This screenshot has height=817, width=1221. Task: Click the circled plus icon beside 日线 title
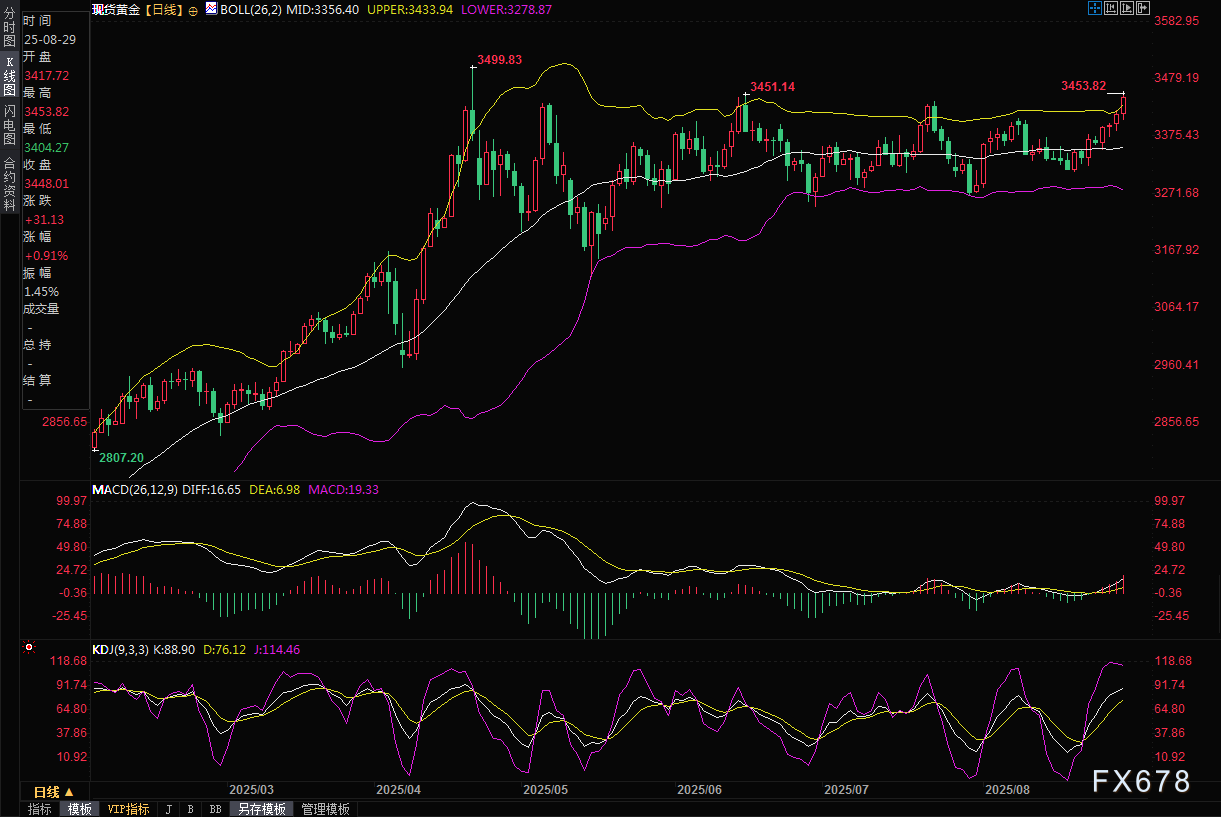click(193, 9)
